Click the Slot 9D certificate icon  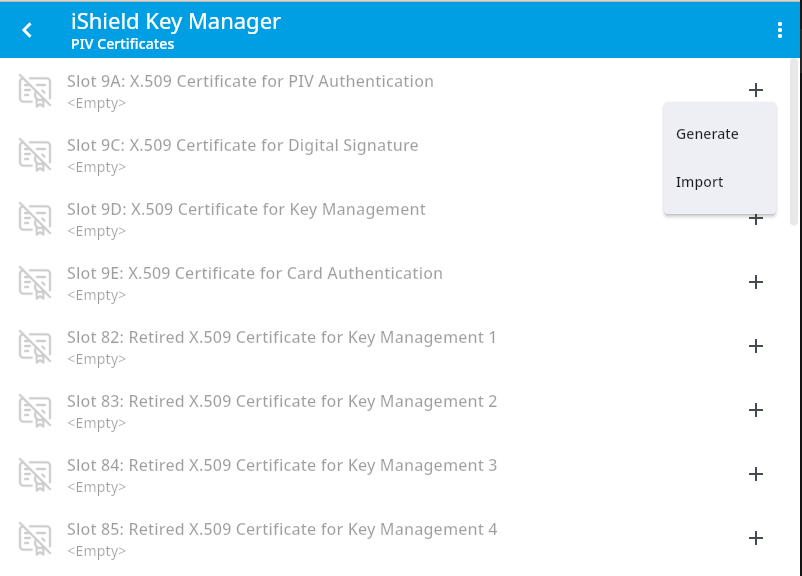[x=35, y=219]
